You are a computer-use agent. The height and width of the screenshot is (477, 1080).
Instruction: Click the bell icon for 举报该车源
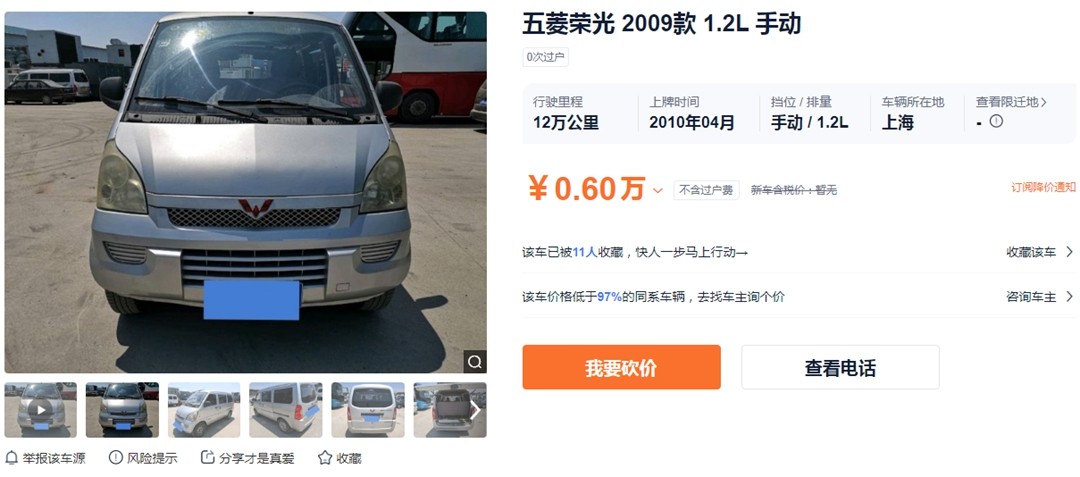[11, 458]
